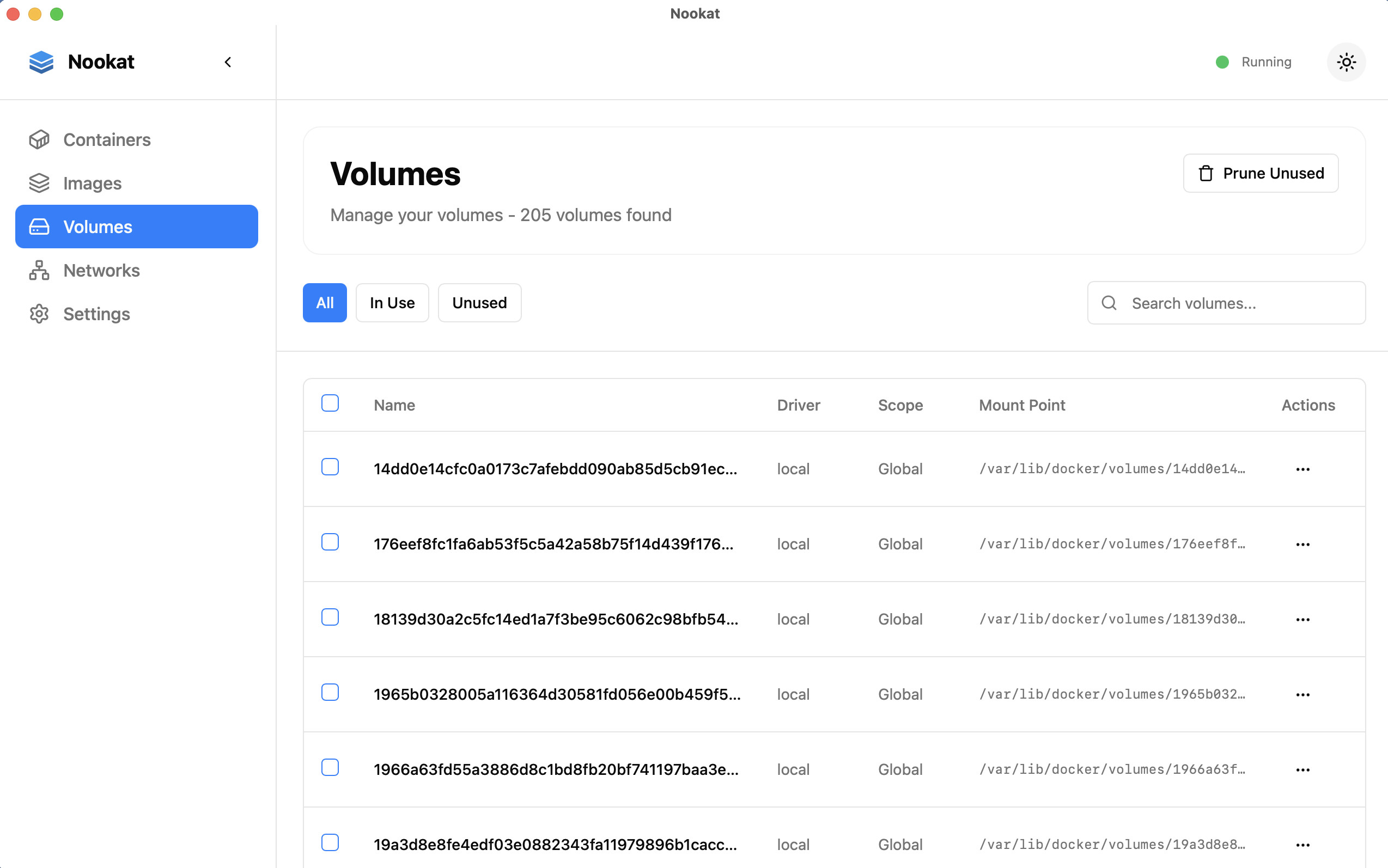Show all volumes with the All filter
This screenshot has width=1388, height=868.
pos(325,303)
